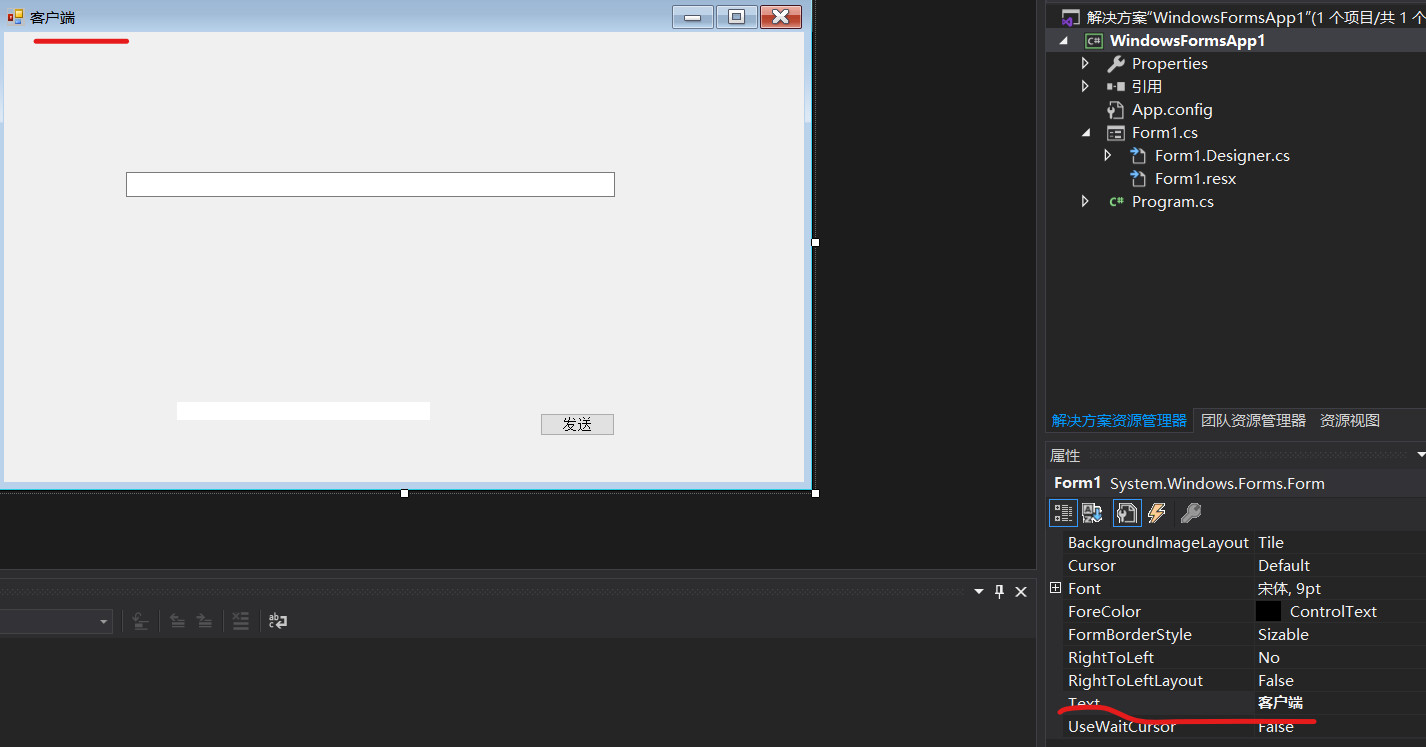Click the bordered text box on form
The image size is (1426, 747).
click(x=370, y=184)
